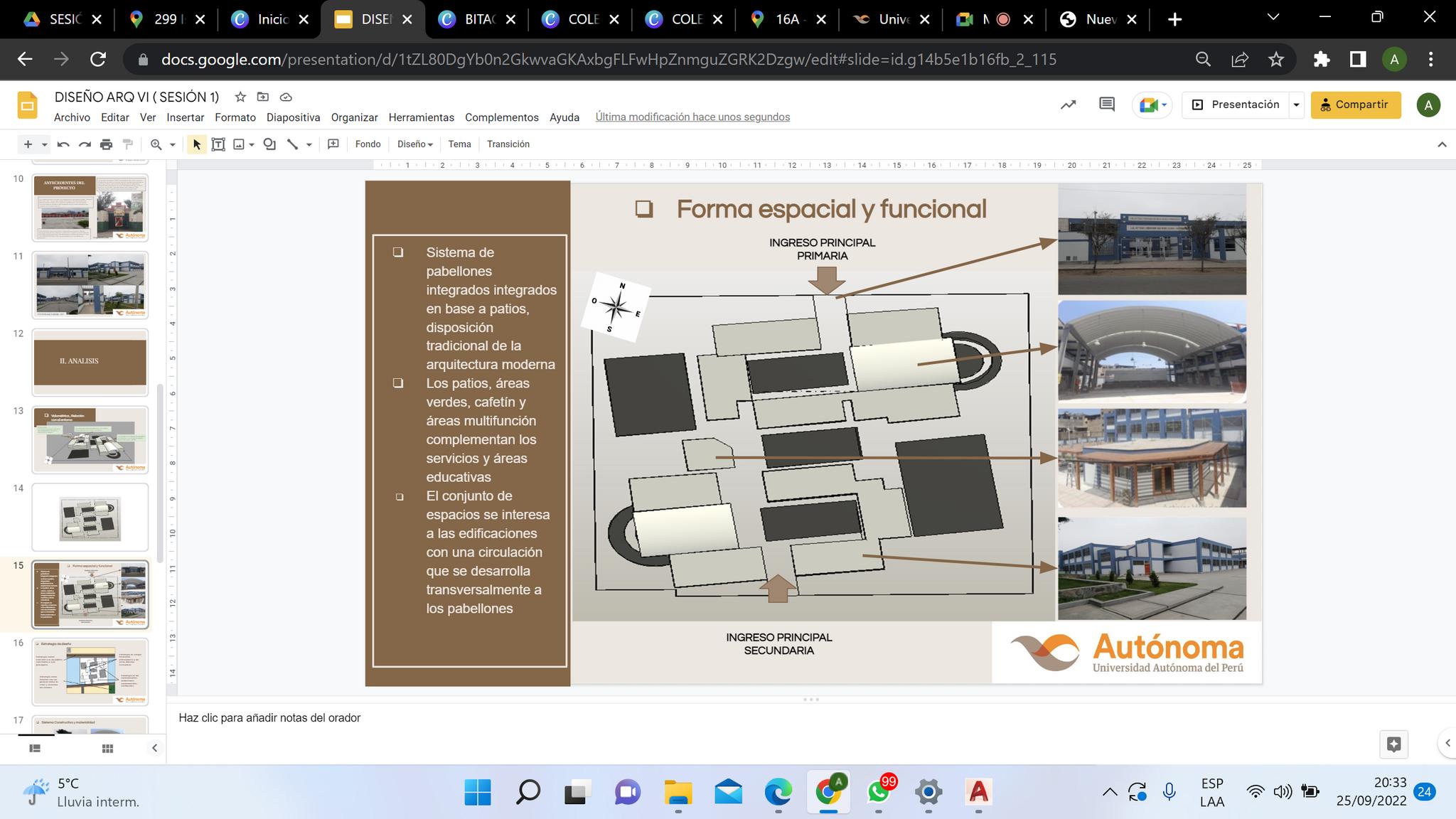The height and width of the screenshot is (819, 1456).
Task: Collapse the slide filmstrip panel
Action: pos(154,748)
